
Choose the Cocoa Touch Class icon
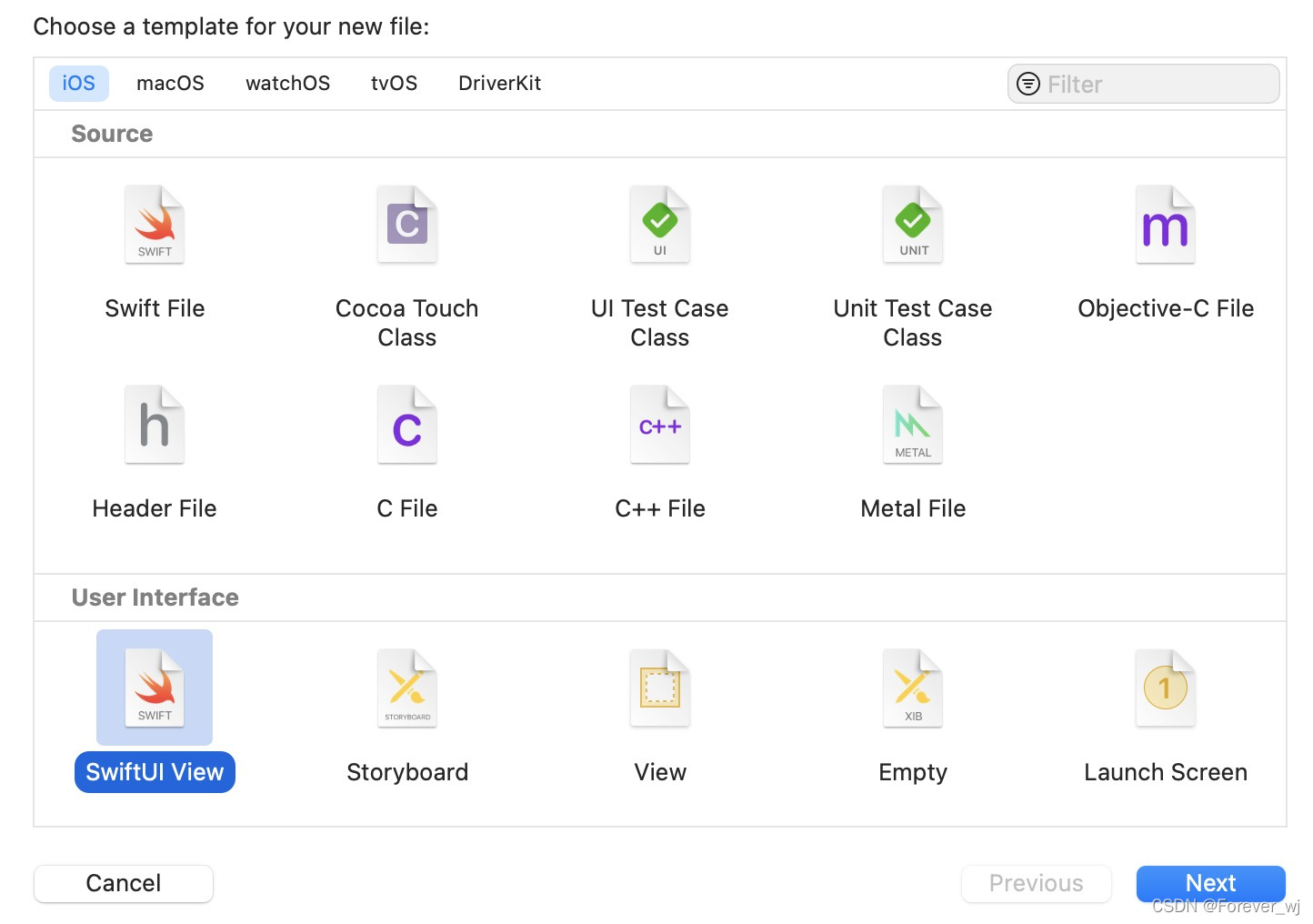(x=407, y=225)
